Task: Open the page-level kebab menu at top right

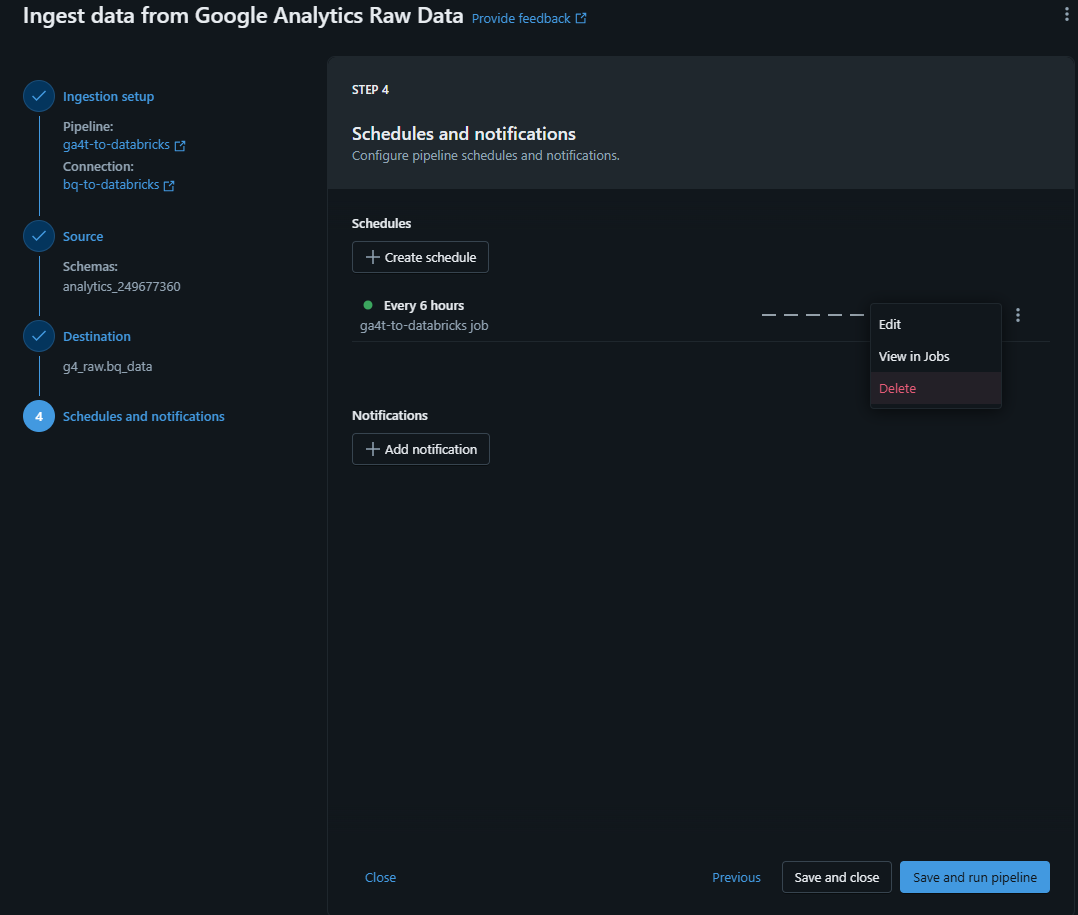Action: point(1066,14)
